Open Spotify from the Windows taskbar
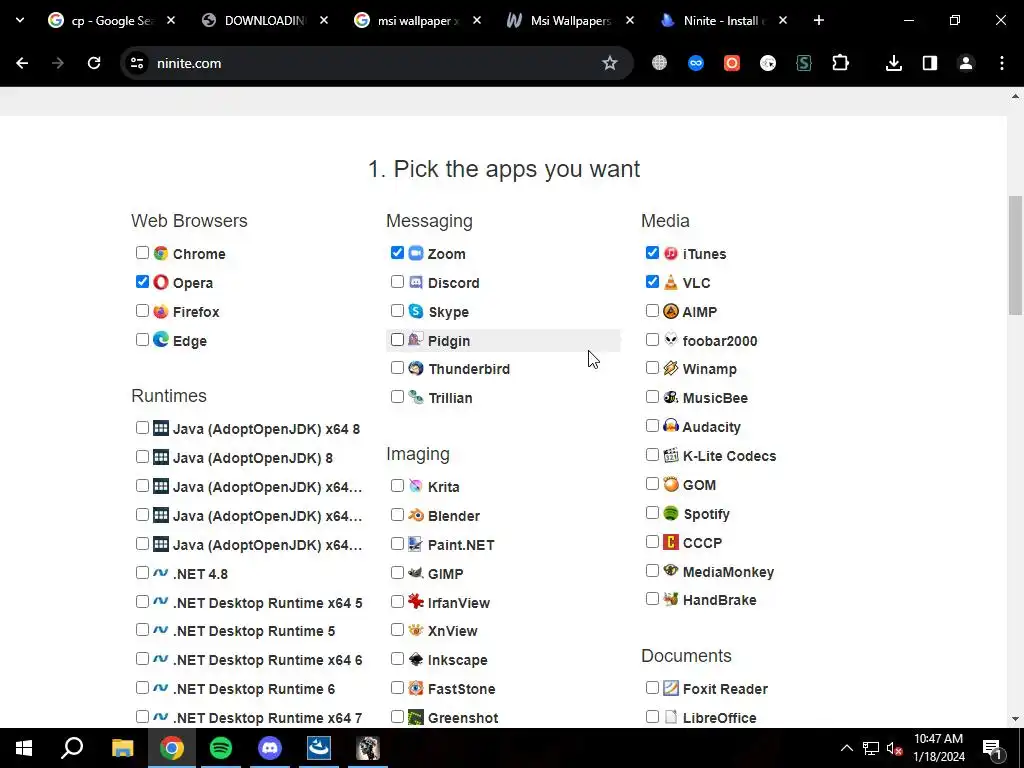Screen dimensions: 1024x768 pos(221,748)
